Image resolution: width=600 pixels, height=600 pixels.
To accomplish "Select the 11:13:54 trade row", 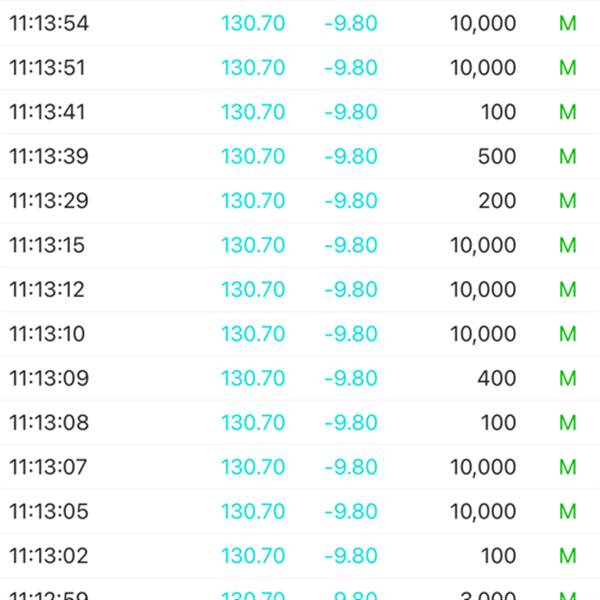I will tap(300, 23).
